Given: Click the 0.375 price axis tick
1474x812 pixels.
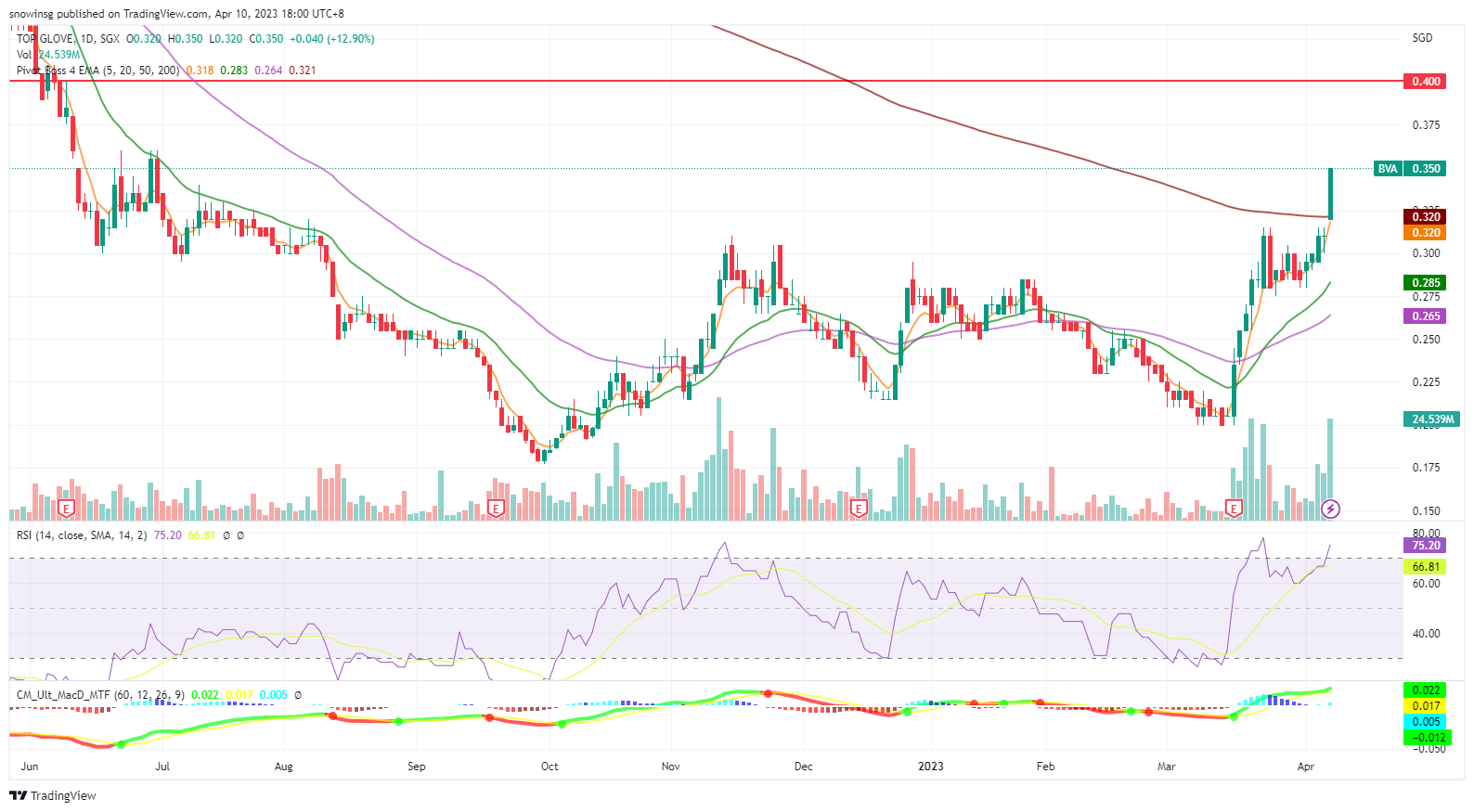Looking at the screenshot, I should pos(1426,125).
